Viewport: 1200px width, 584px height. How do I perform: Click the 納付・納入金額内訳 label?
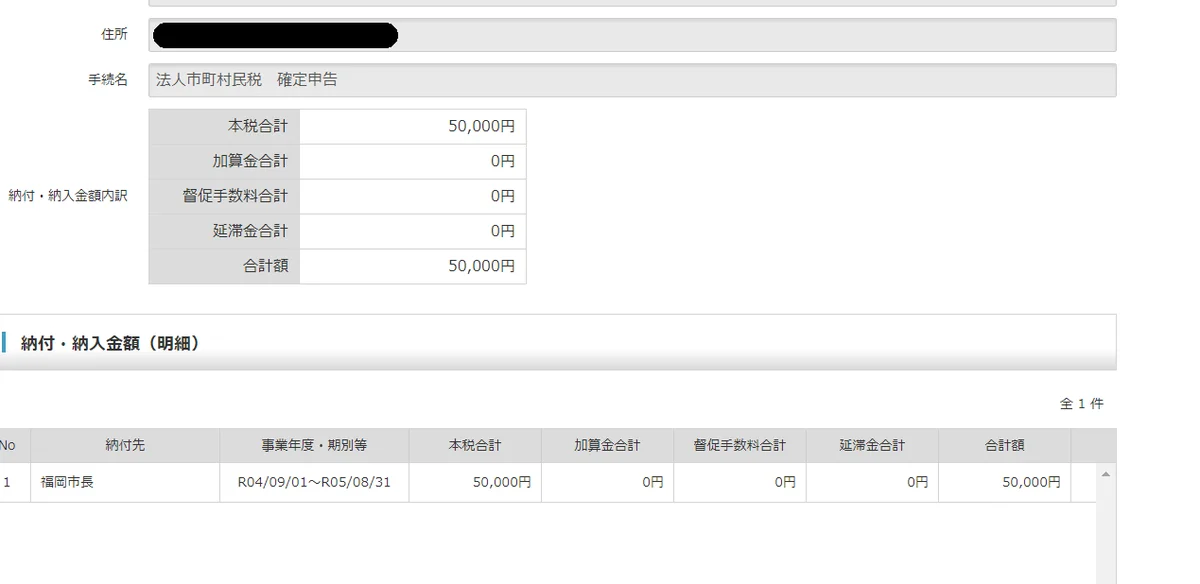pyautogui.click(x=68, y=196)
